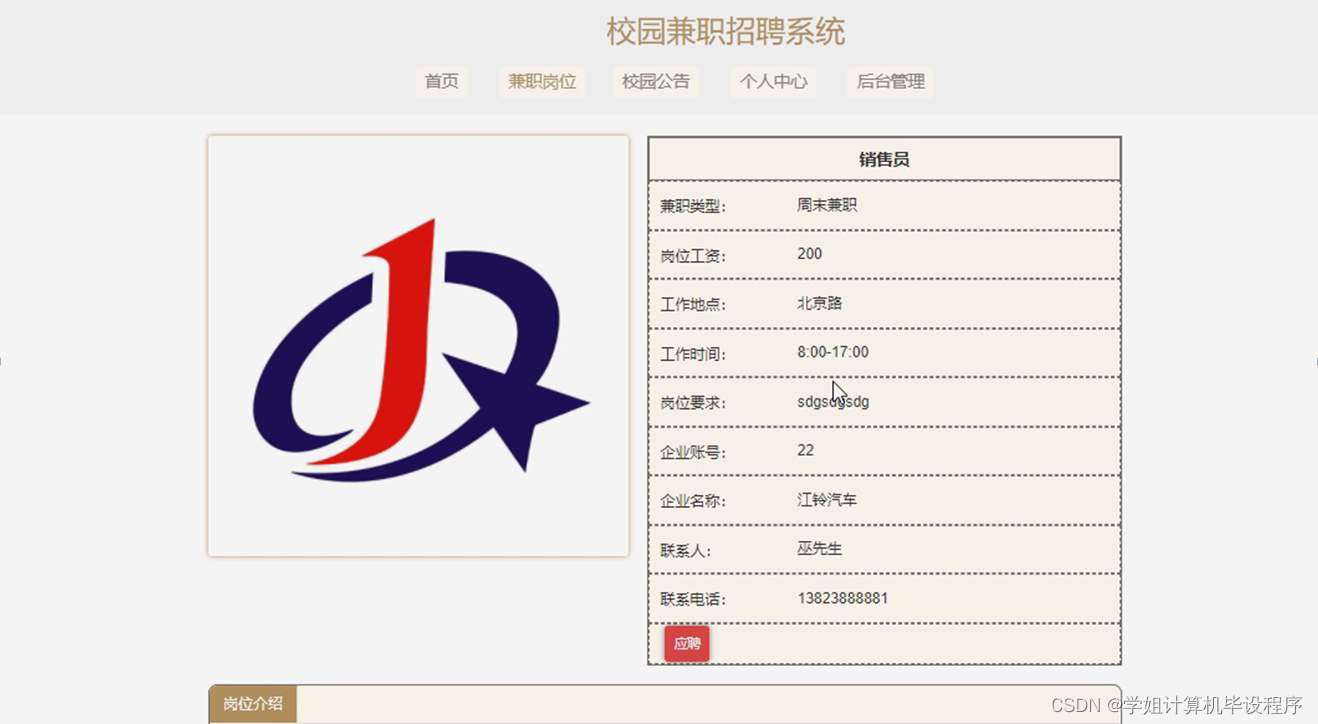Click the 销售员 job title heading
The image size is (1318, 724).
tap(884, 159)
